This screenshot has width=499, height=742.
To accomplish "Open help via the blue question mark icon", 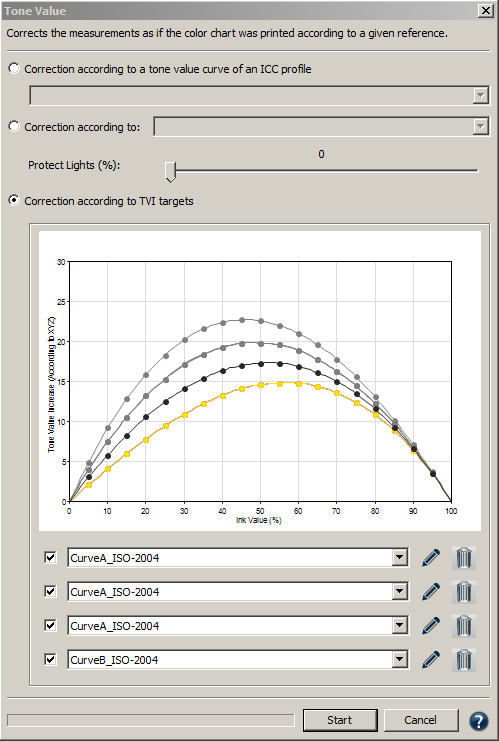I will (x=479, y=721).
